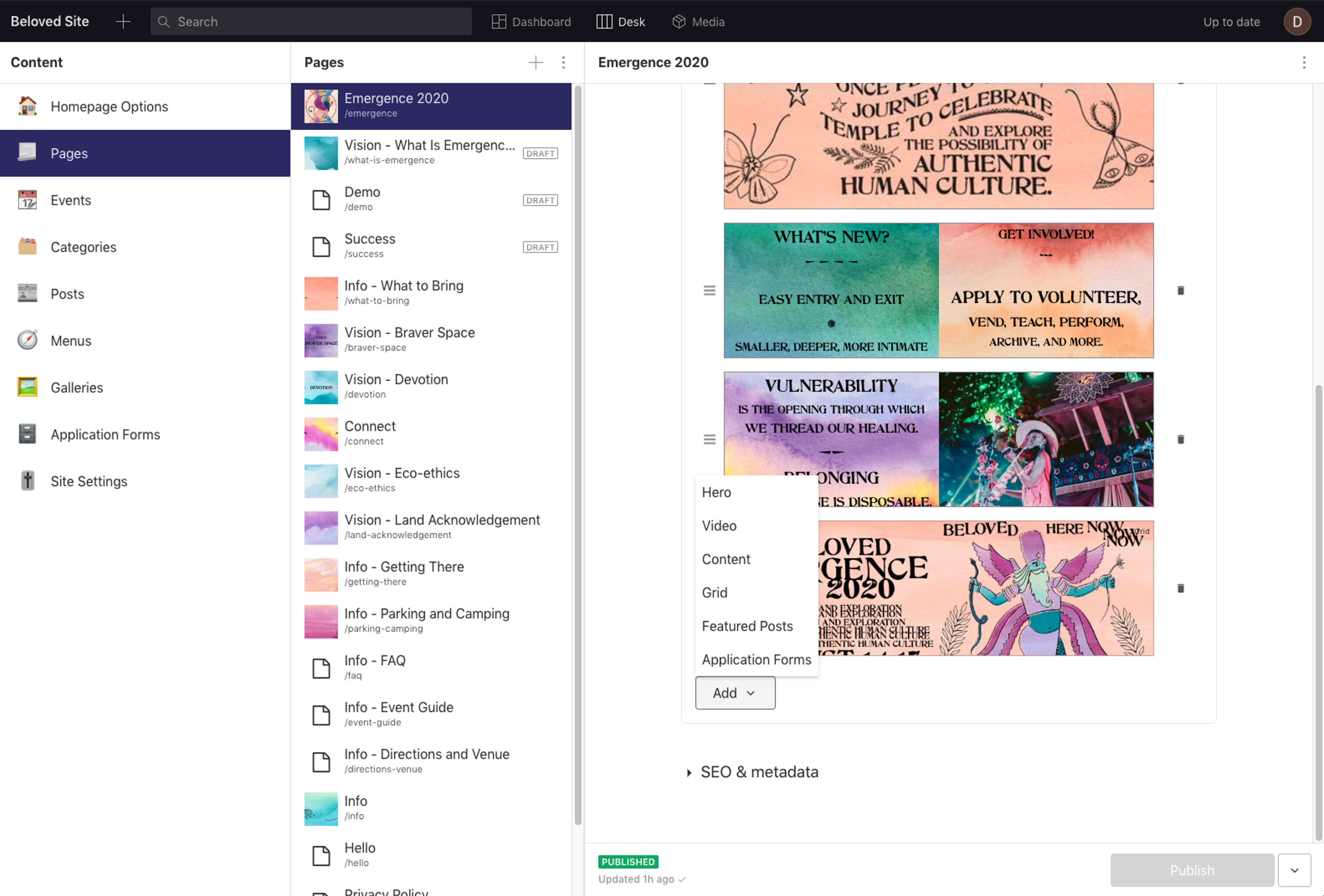Choose Application Forms from the Add menu
The image size is (1324, 896).
coord(756,659)
